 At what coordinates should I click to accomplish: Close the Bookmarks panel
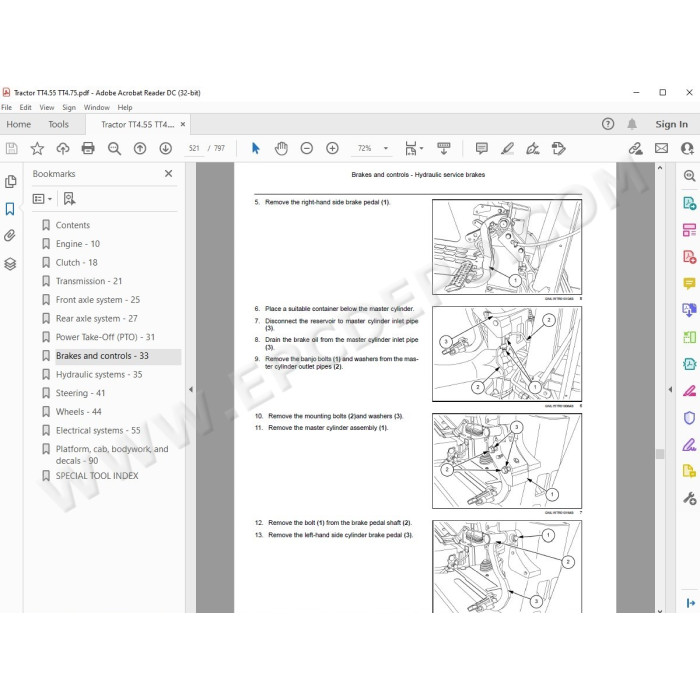[168, 174]
